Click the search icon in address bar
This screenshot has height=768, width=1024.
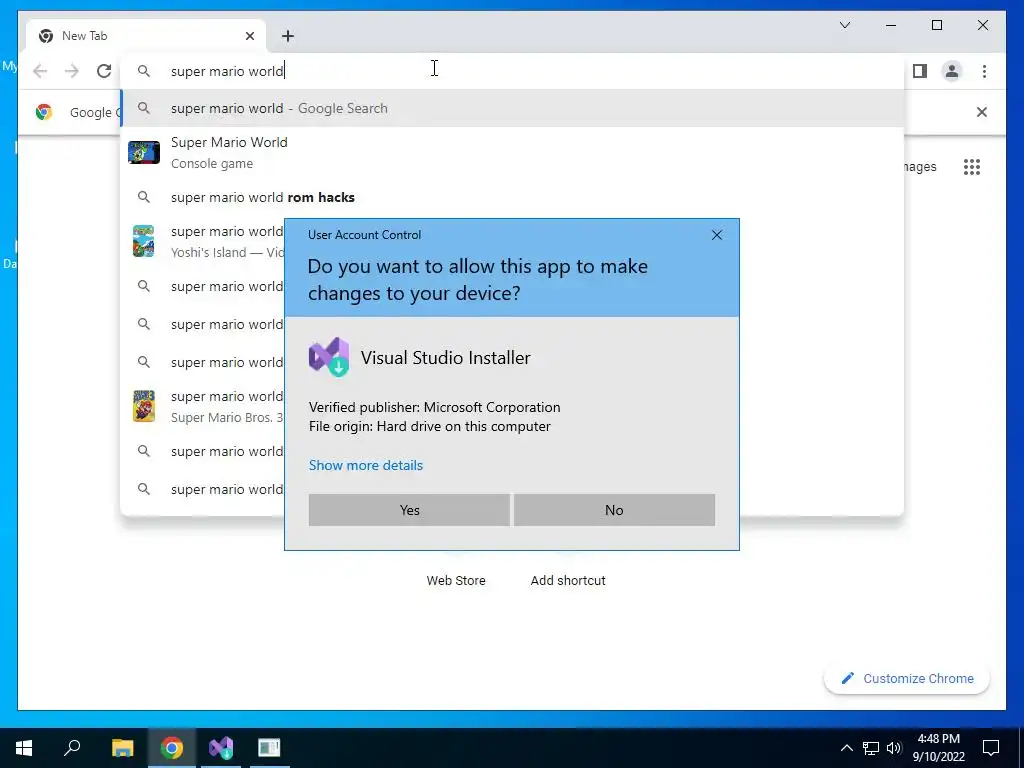click(144, 71)
